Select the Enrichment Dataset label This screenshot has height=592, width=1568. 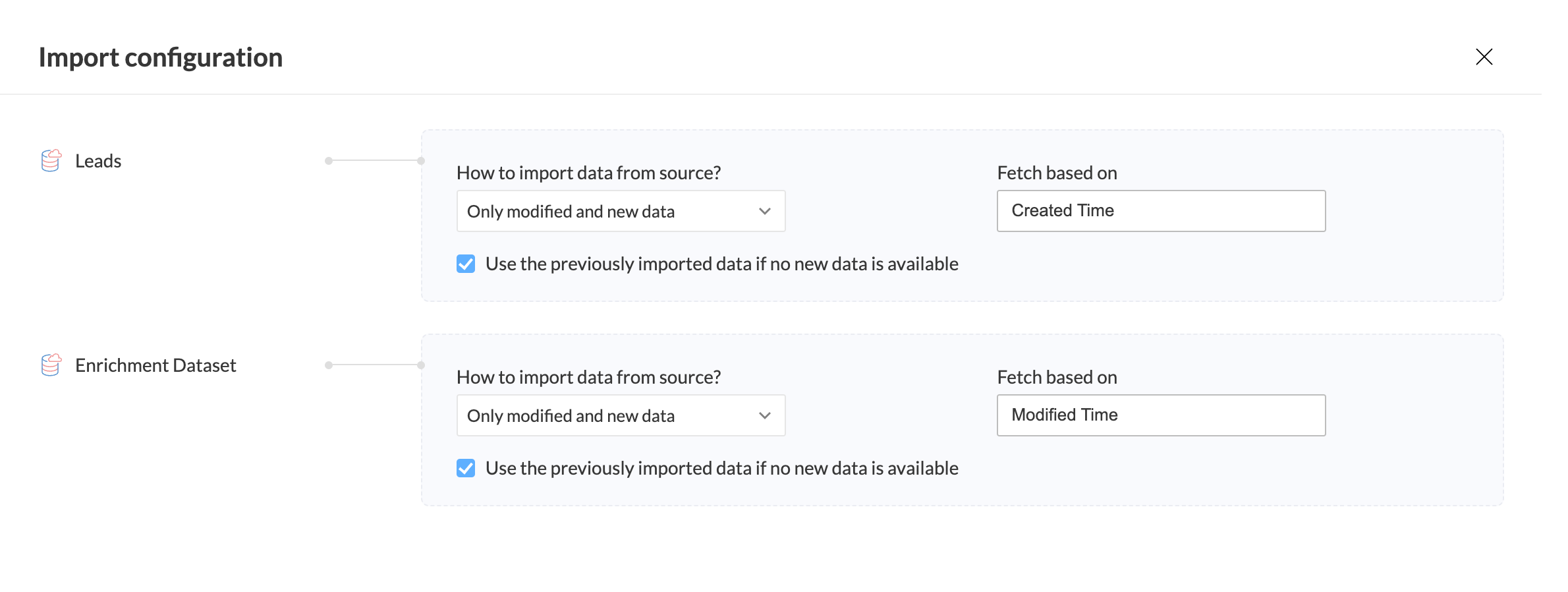tap(155, 365)
